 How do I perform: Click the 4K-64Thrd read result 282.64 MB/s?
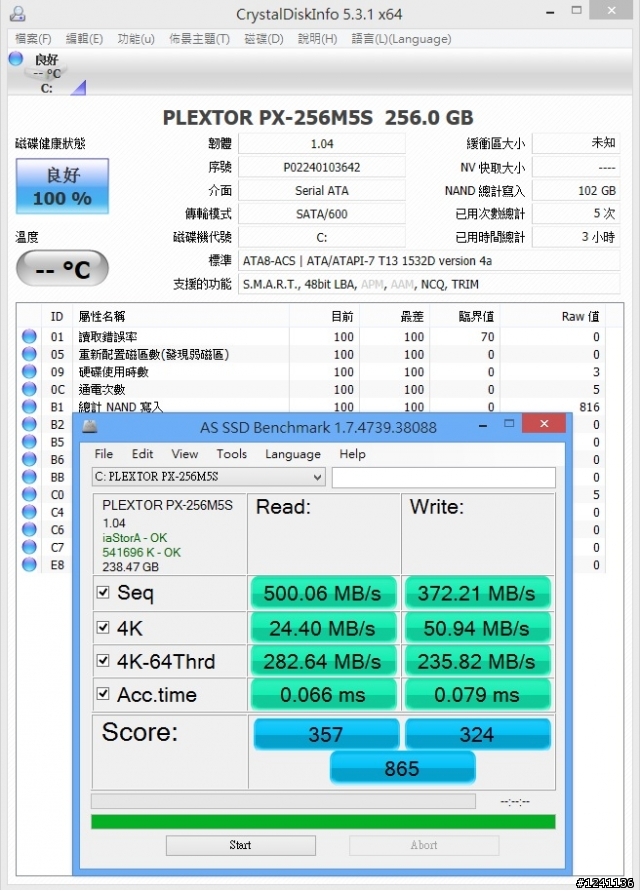point(323,661)
